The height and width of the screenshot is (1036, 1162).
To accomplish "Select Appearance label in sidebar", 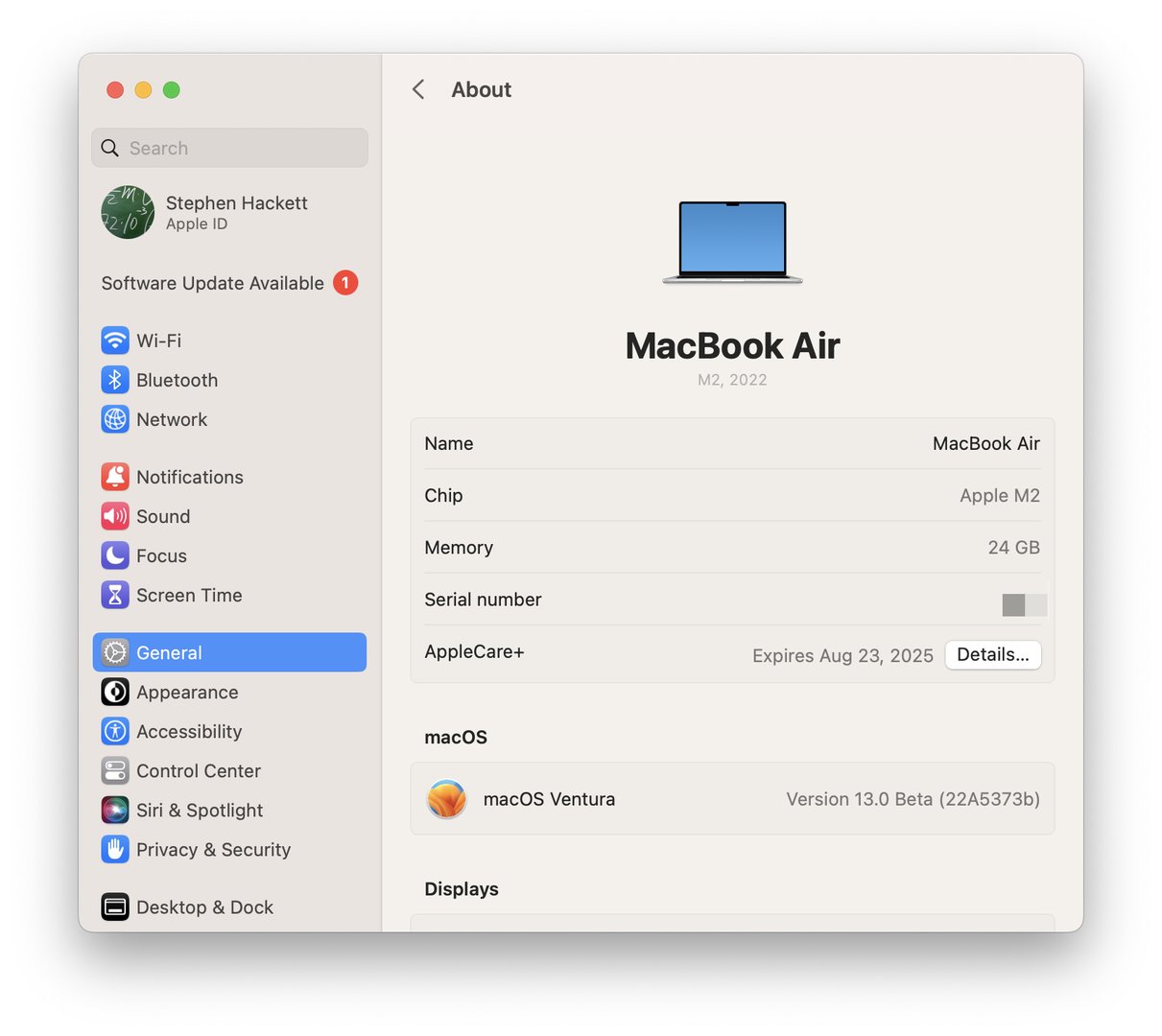I will click(x=187, y=692).
